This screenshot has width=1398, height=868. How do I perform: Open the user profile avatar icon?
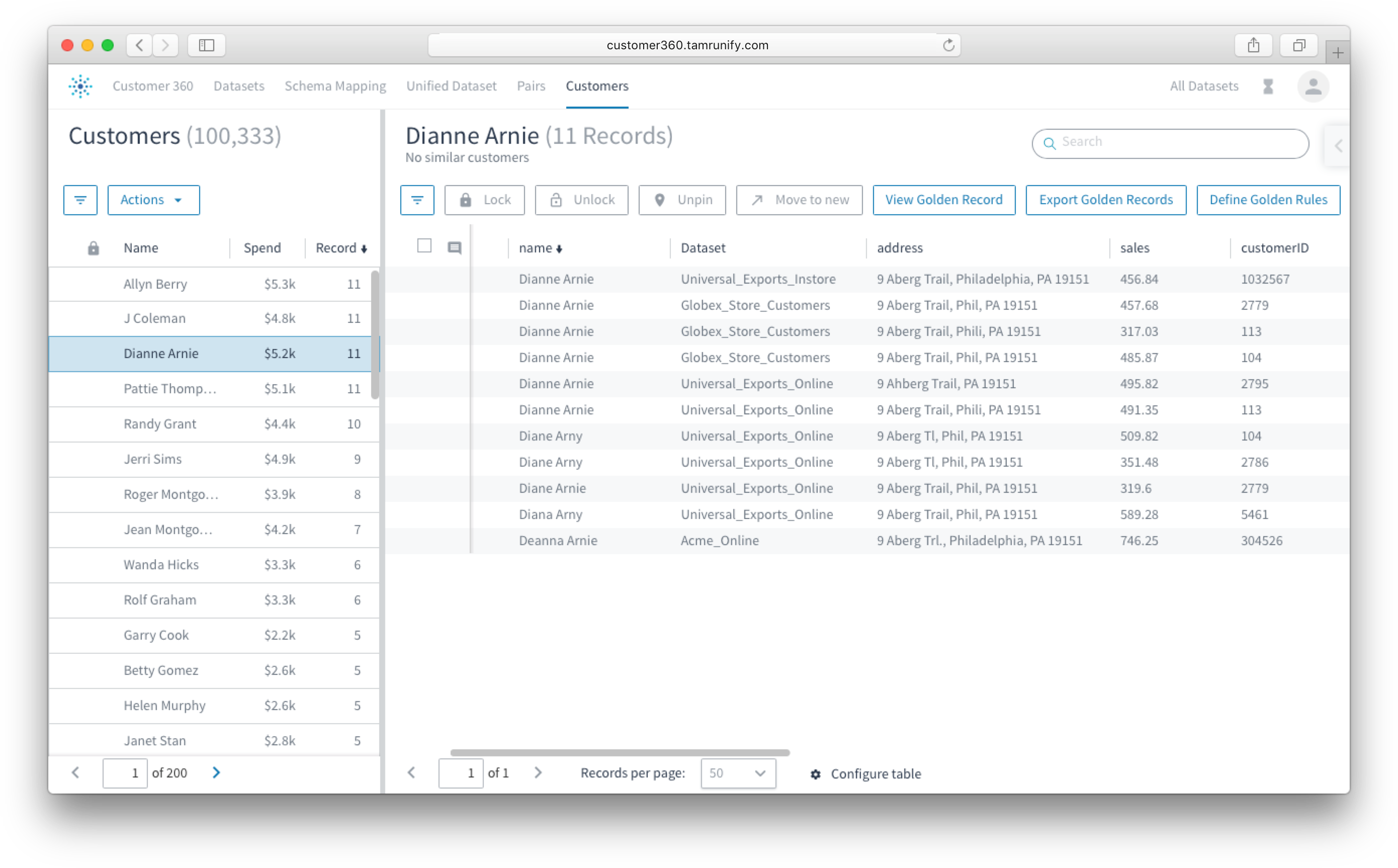(x=1313, y=86)
